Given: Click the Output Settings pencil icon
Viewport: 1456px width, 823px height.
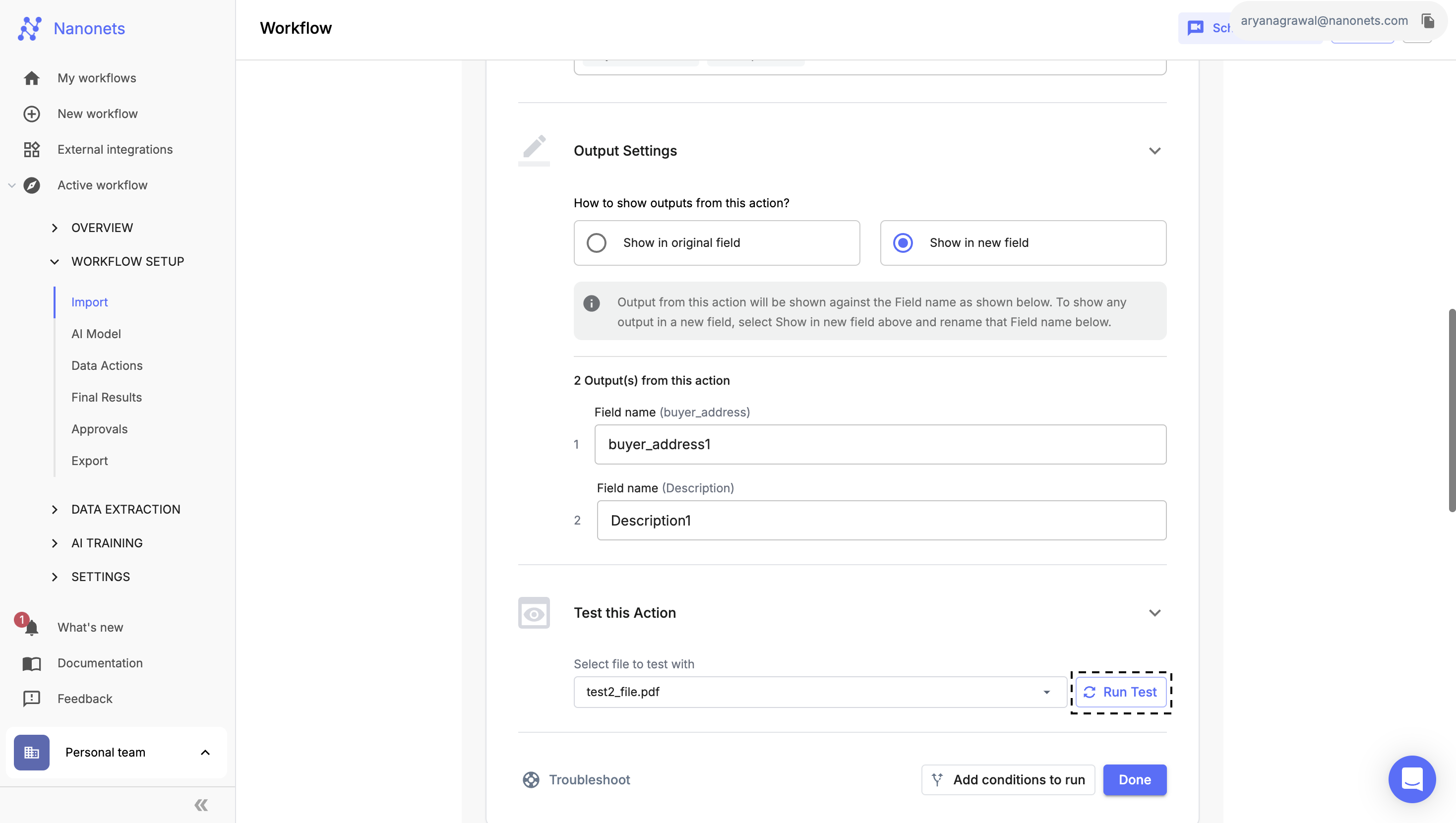Looking at the screenshot, I should click(534, 150).
